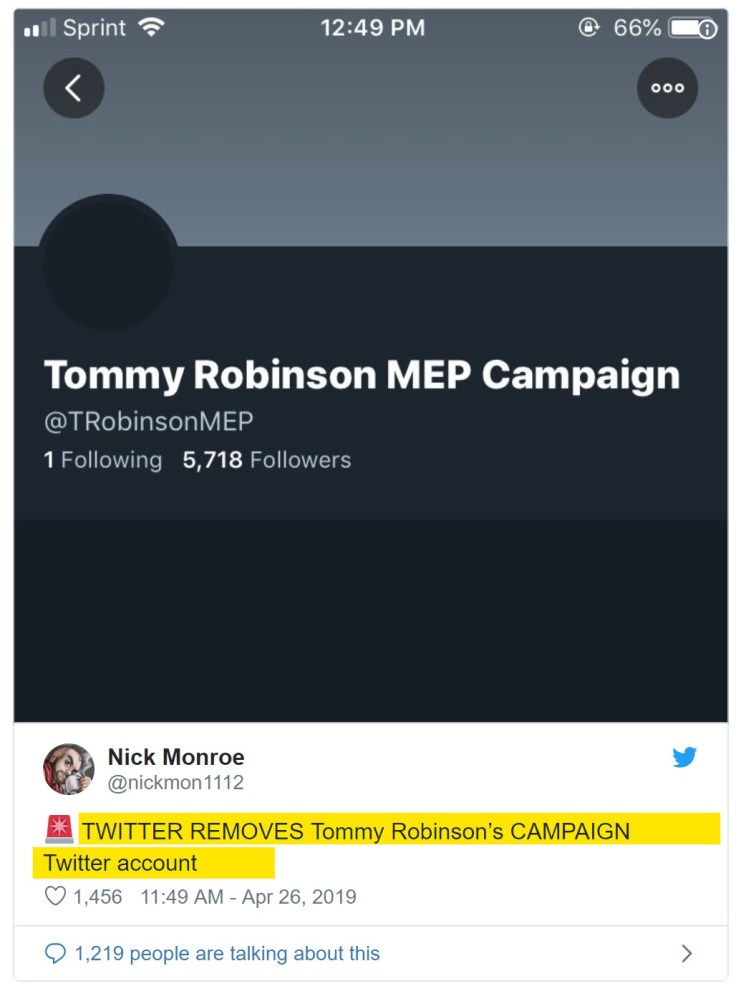This screenshot has width=736, height=986.
Task: Tap the battery indicator icon
Action: [x=693, y=28]
